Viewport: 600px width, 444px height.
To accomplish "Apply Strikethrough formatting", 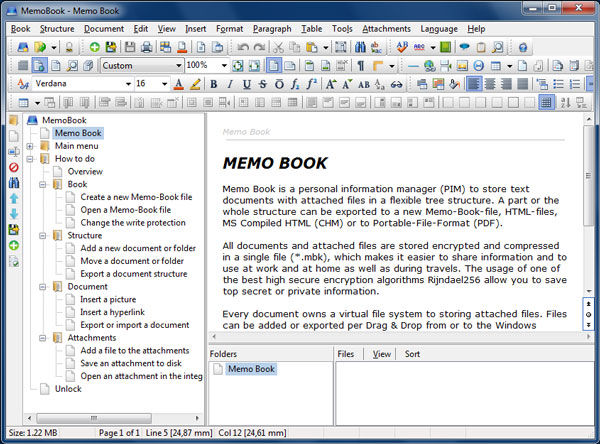I will [x=263, y=84].
